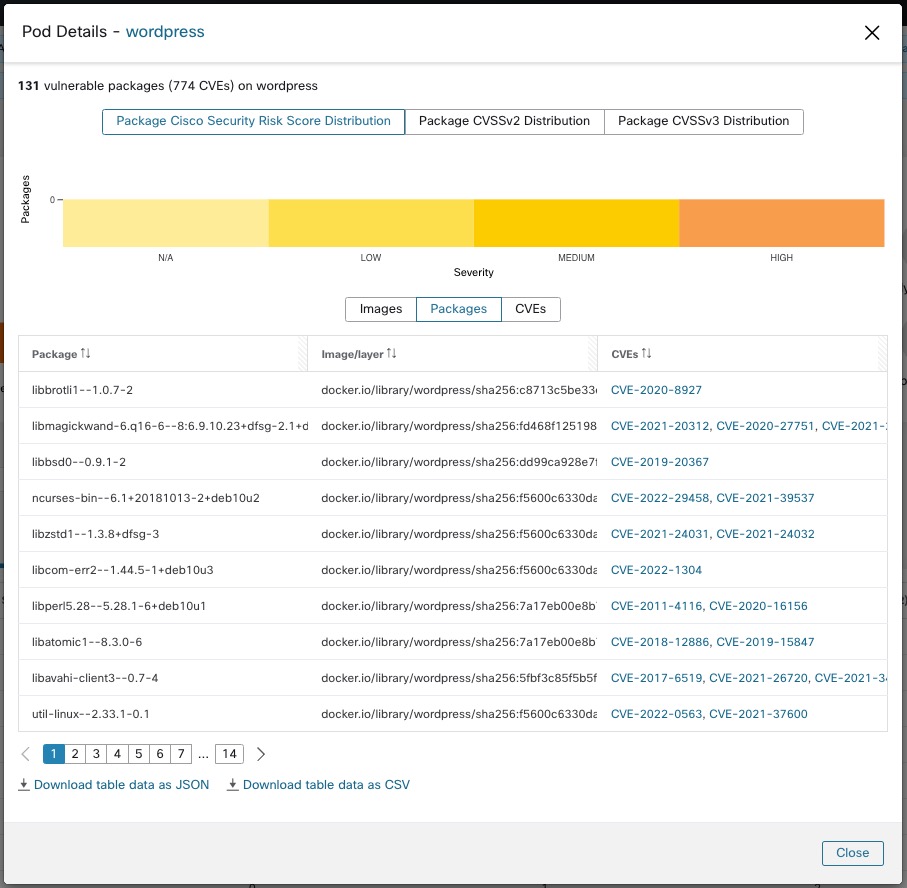Open the wordpress pod link in title
Viewport: 907px width, 888px height.
(165, 32)
